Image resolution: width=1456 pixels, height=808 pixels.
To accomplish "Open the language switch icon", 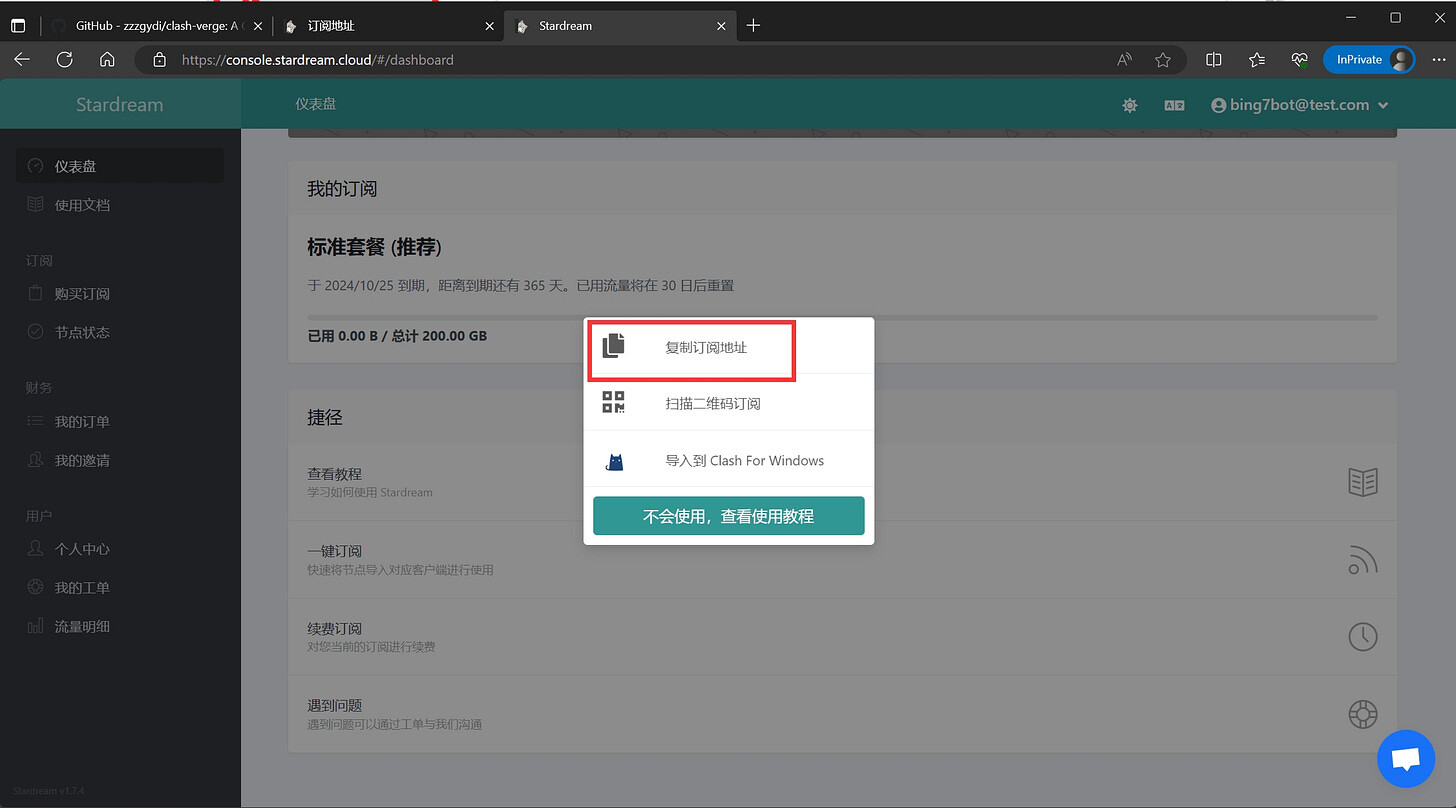I will click(x=1174, y=105).
